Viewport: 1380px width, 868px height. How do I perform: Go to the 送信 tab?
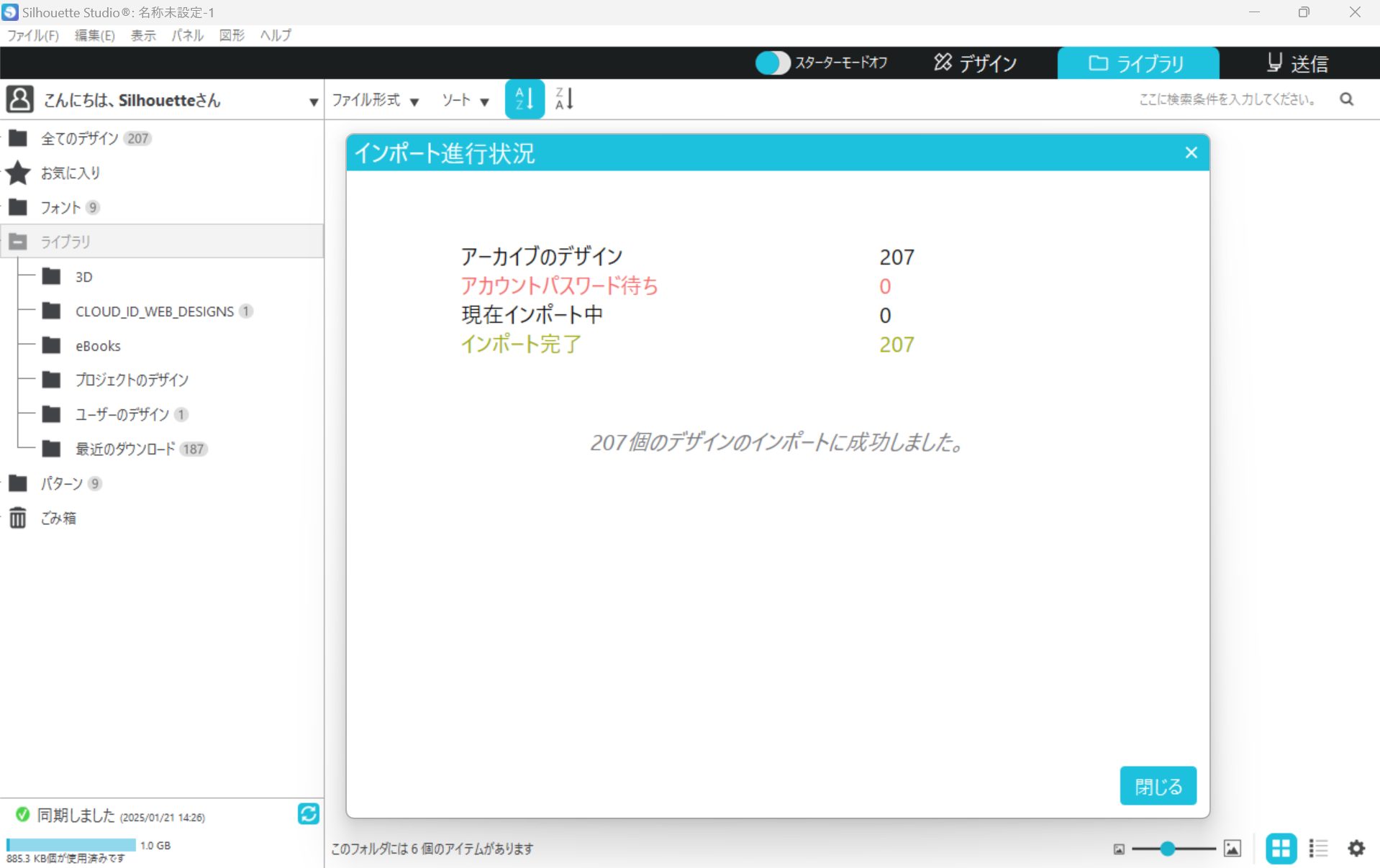point(1298,63)
